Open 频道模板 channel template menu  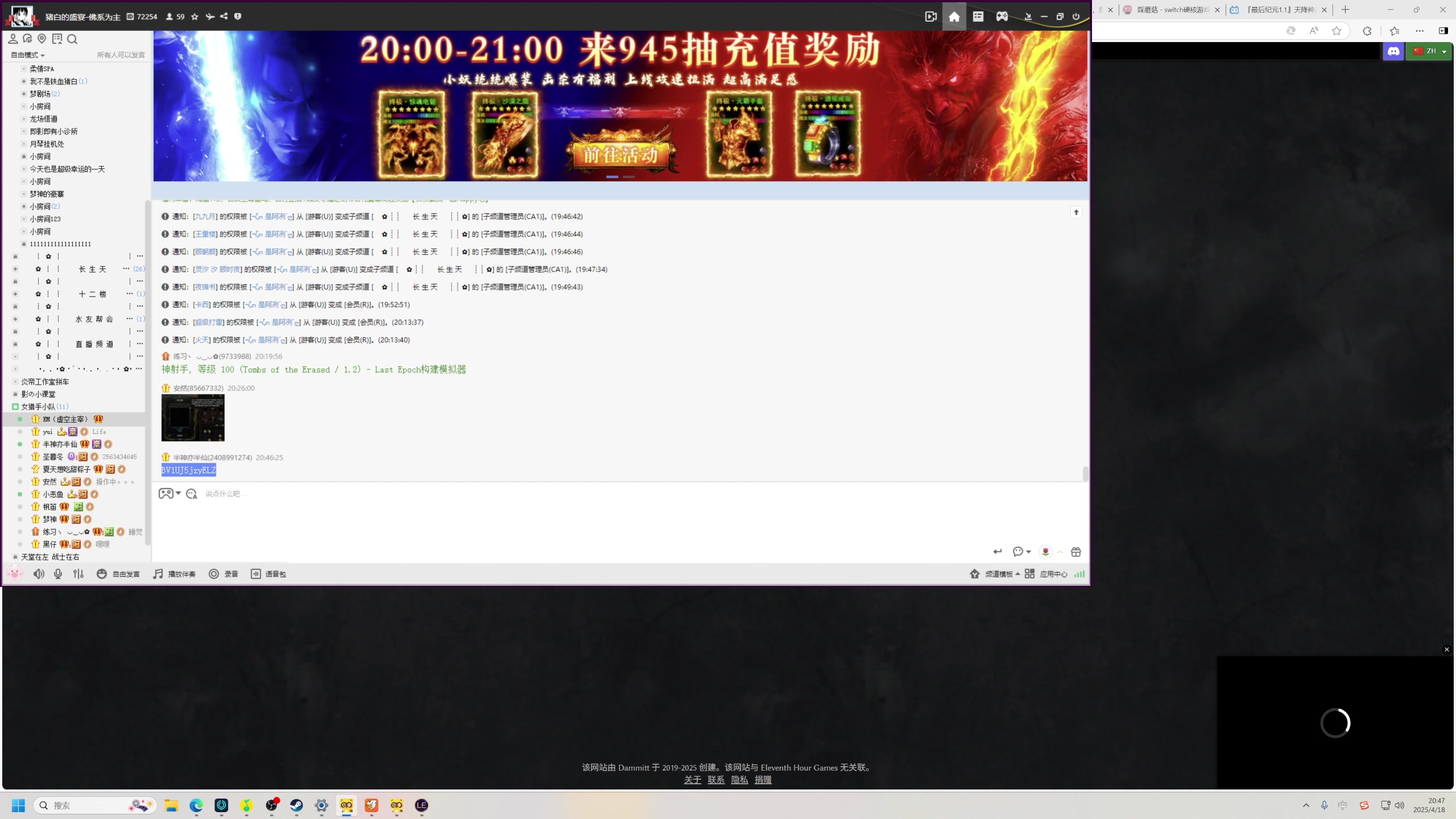995,574
